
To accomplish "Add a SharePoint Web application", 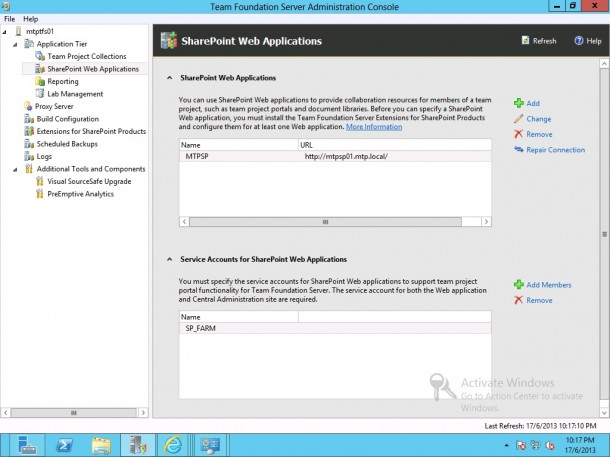I will [x=533, y=103].
